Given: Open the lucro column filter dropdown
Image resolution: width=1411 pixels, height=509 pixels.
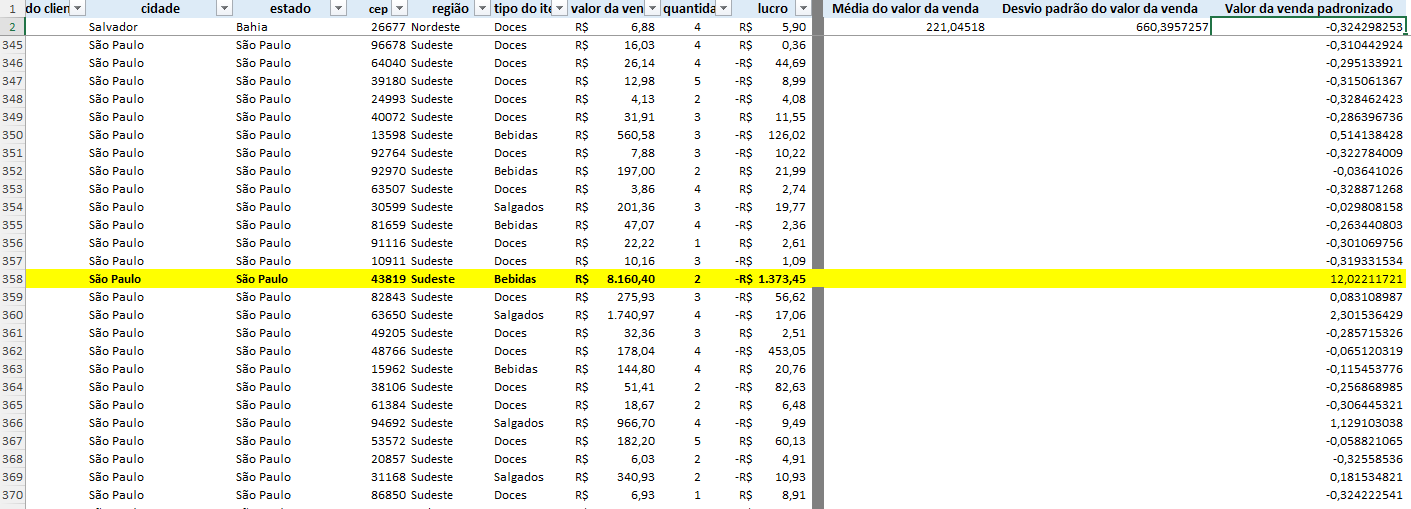Looking at the screenshot, I should pos(802,9).
